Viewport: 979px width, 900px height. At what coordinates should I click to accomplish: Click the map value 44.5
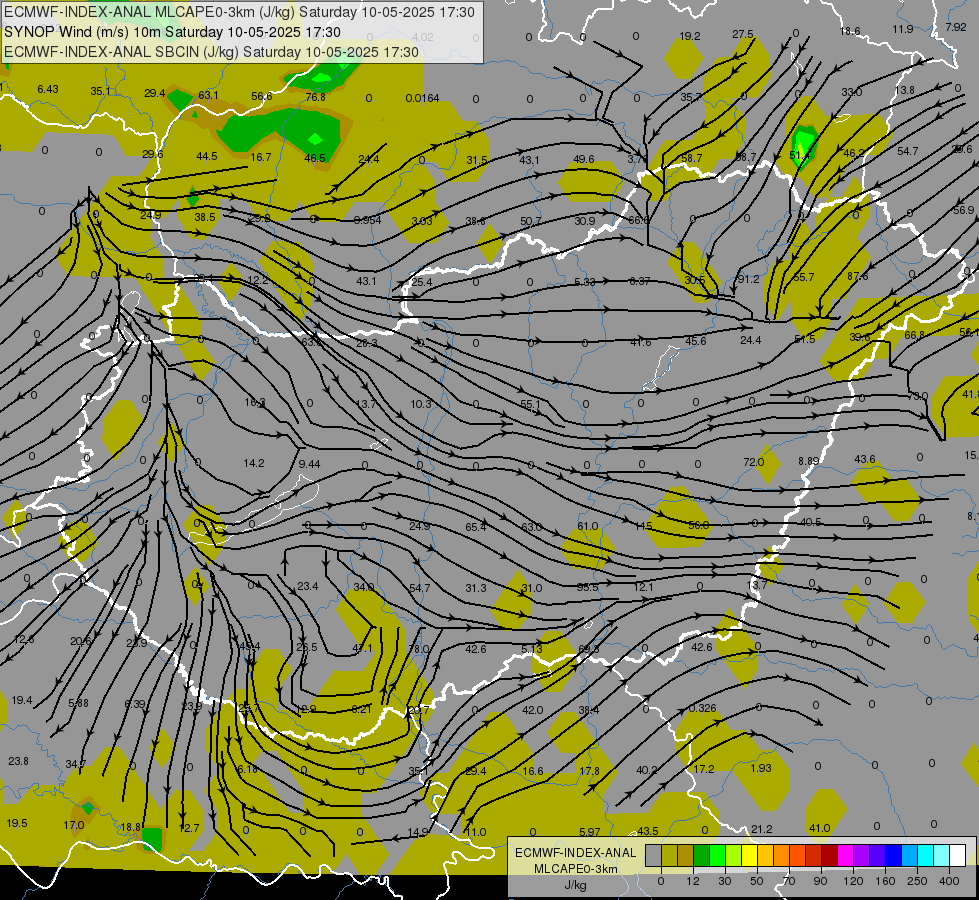click(207, 156)
